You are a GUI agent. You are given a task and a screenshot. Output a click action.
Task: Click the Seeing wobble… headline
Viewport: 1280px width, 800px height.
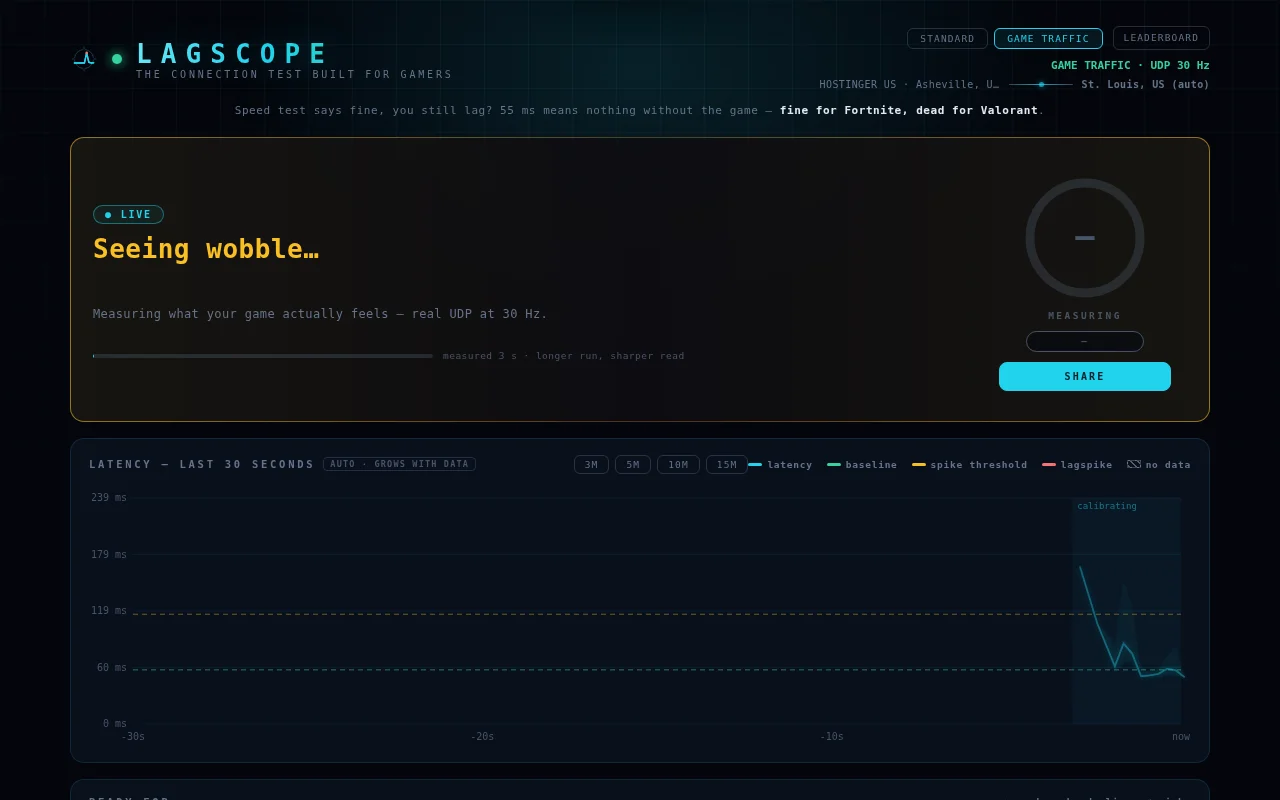[206, 249]
